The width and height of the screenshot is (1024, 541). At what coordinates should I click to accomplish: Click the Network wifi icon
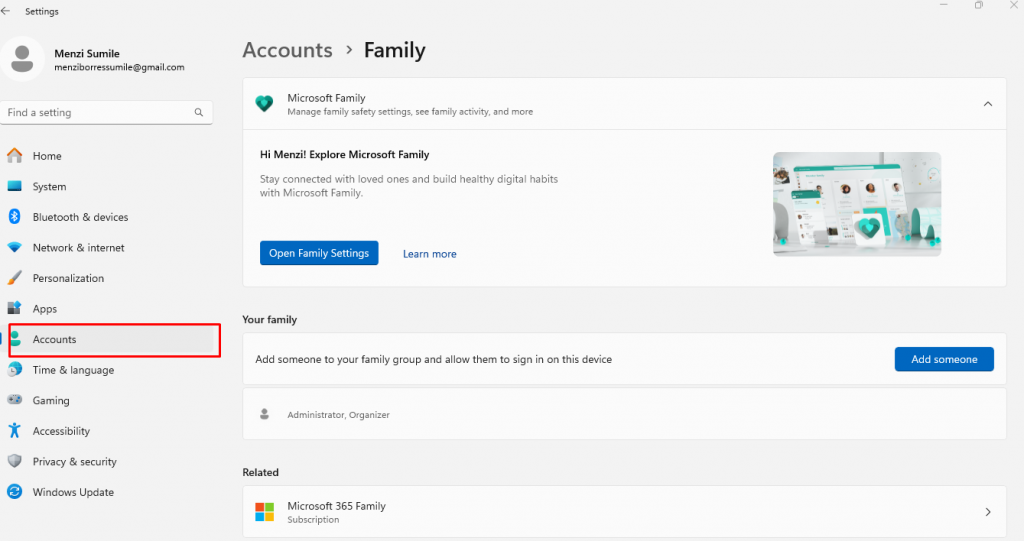[x=14, y=248]
